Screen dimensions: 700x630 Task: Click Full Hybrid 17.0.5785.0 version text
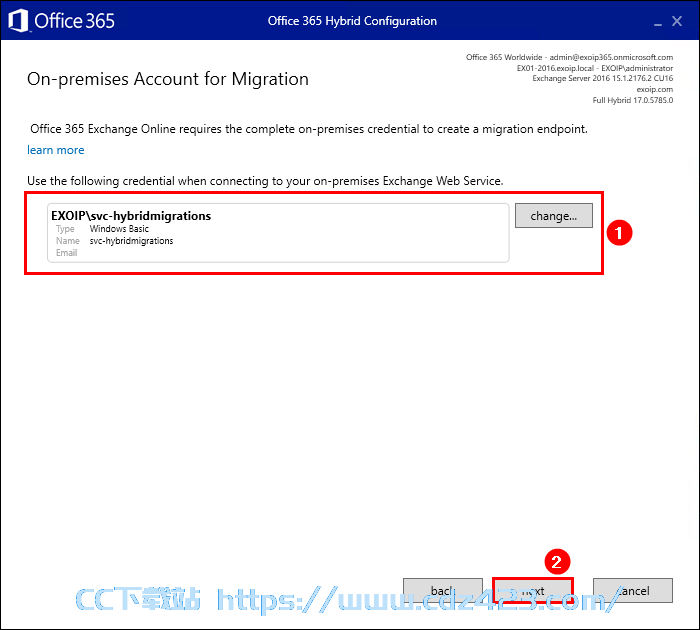coord(633,100)
